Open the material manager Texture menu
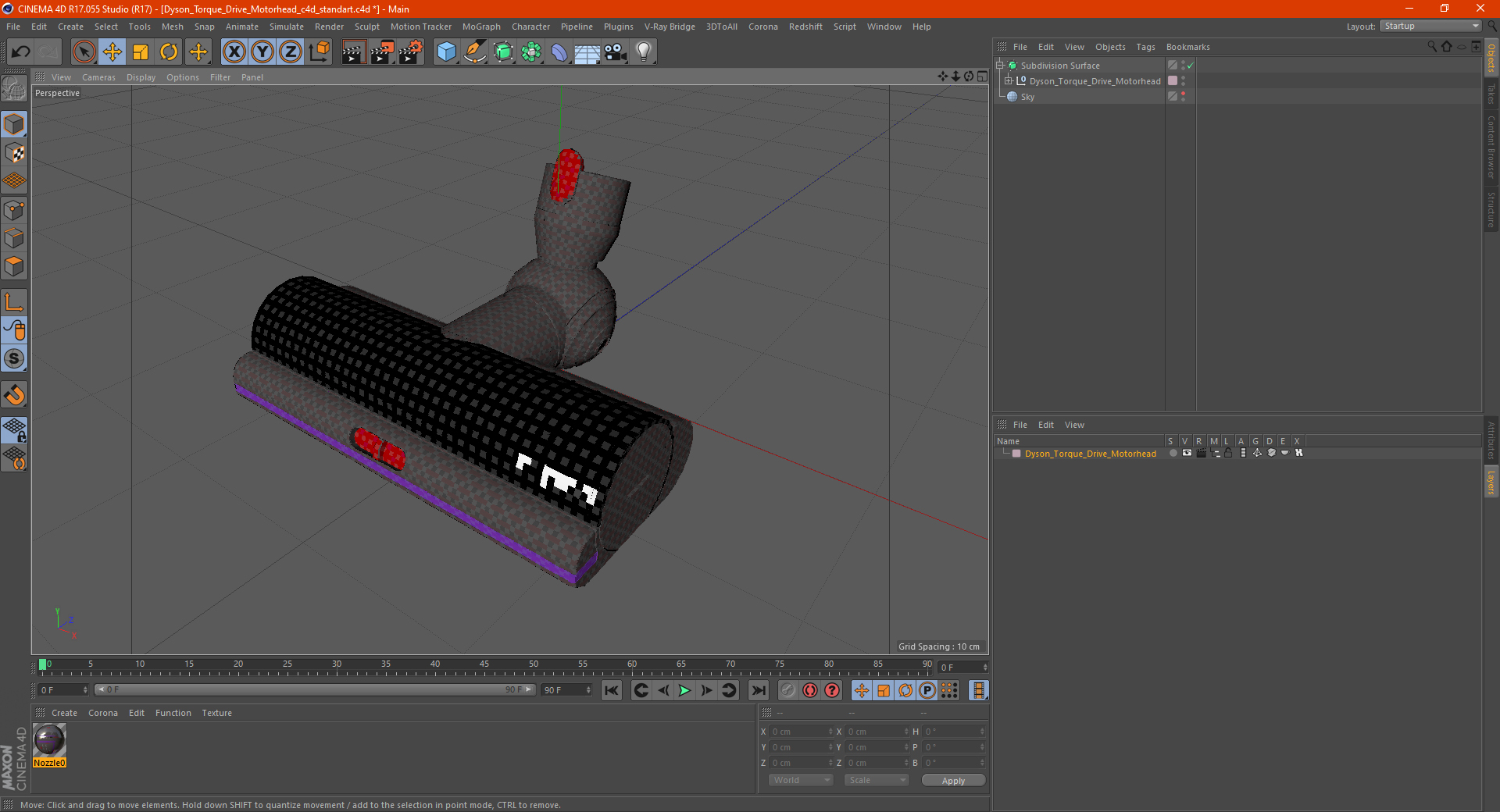This screenshot has width=1500, height=812. (216, 713)
